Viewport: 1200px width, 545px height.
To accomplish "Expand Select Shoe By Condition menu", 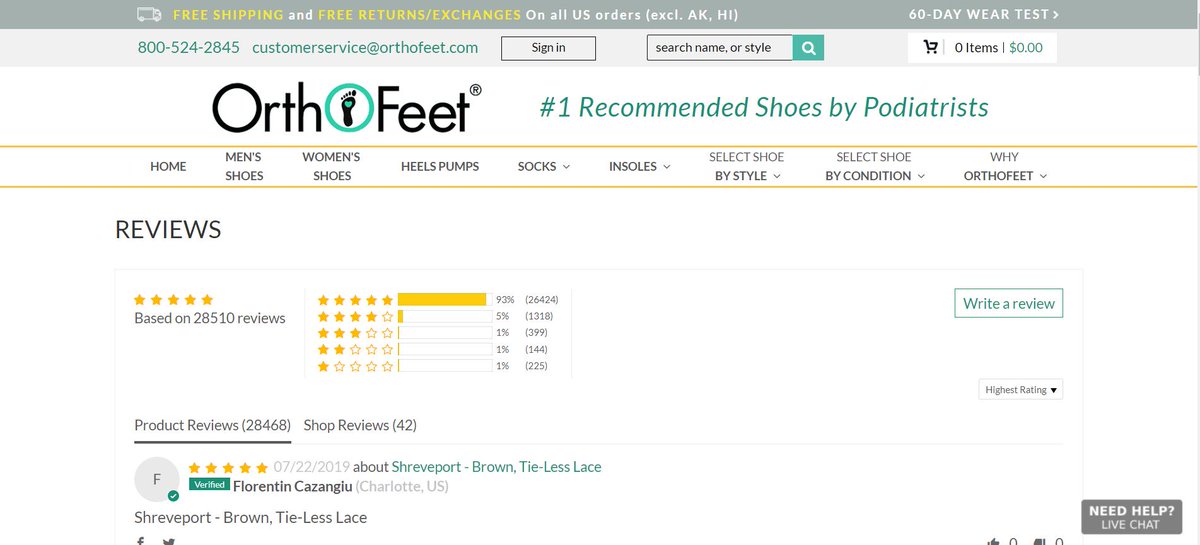I will pyautogui.click(x=874, y=166).
